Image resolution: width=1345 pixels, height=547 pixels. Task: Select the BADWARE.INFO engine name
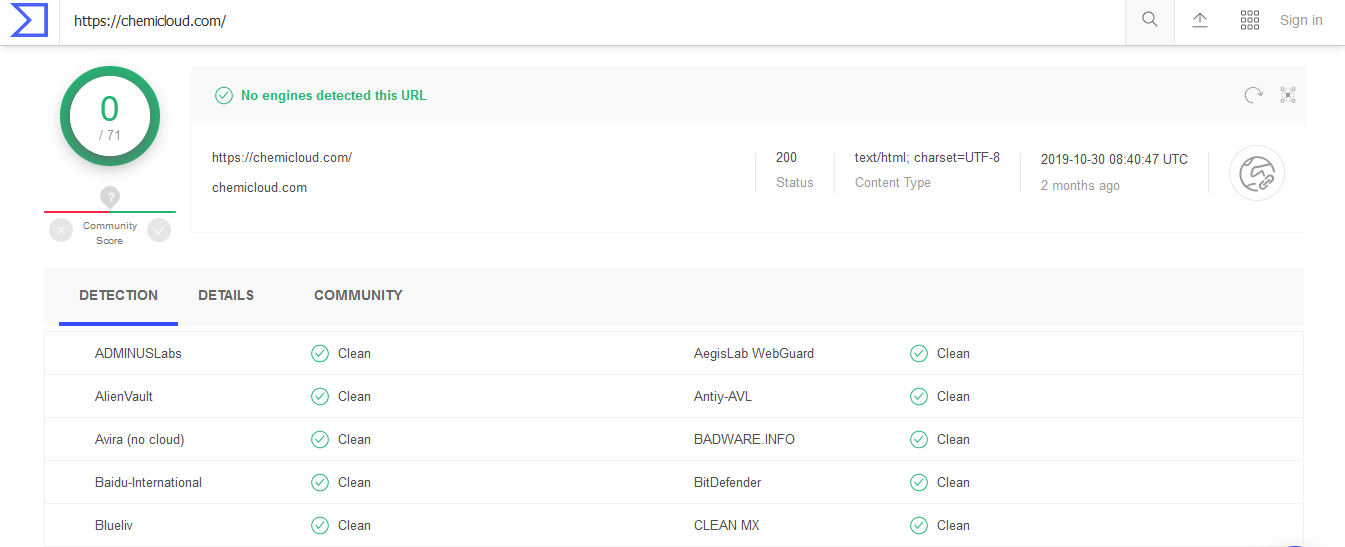(745, 439)
